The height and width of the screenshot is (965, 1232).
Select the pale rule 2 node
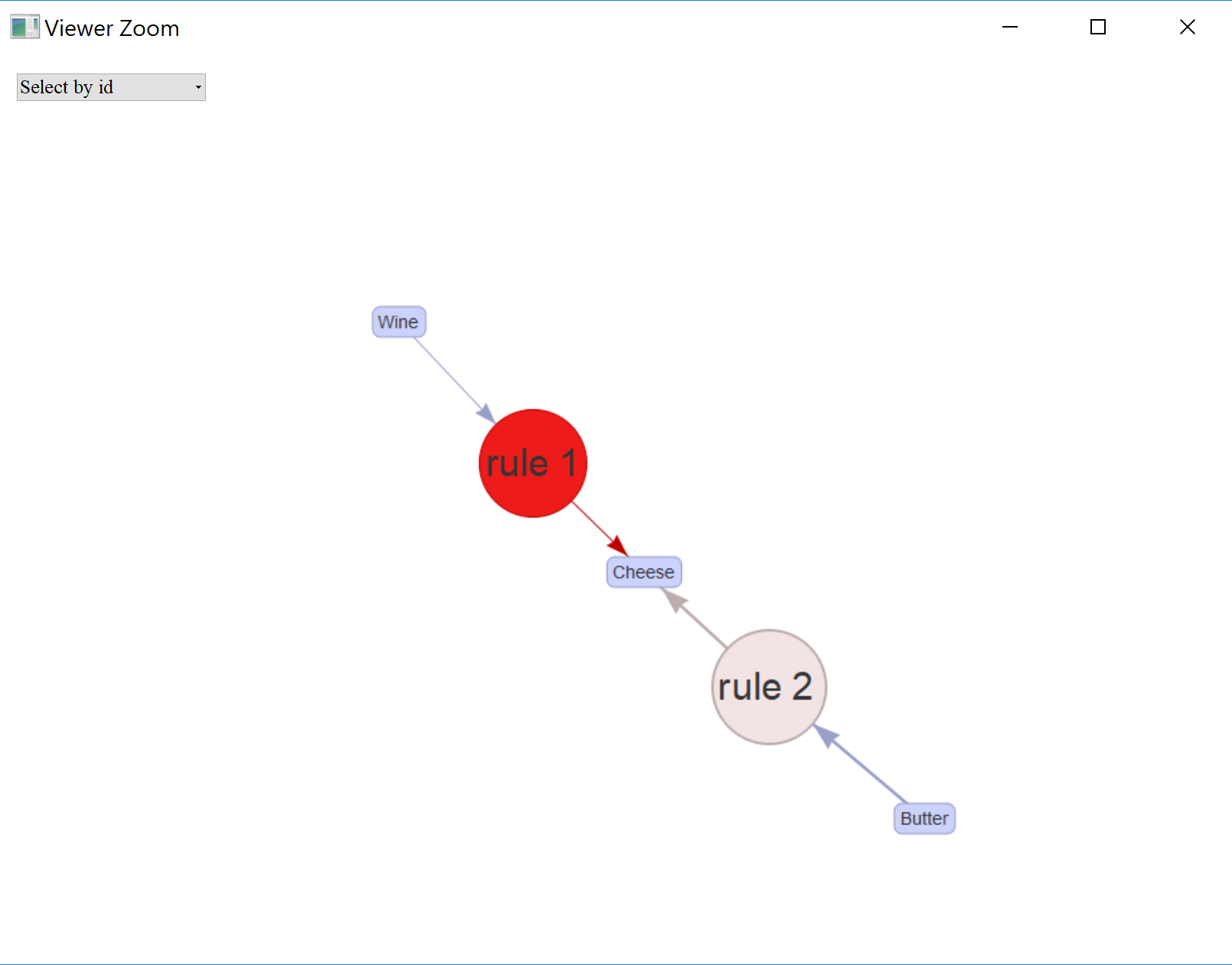coord(769,686)
